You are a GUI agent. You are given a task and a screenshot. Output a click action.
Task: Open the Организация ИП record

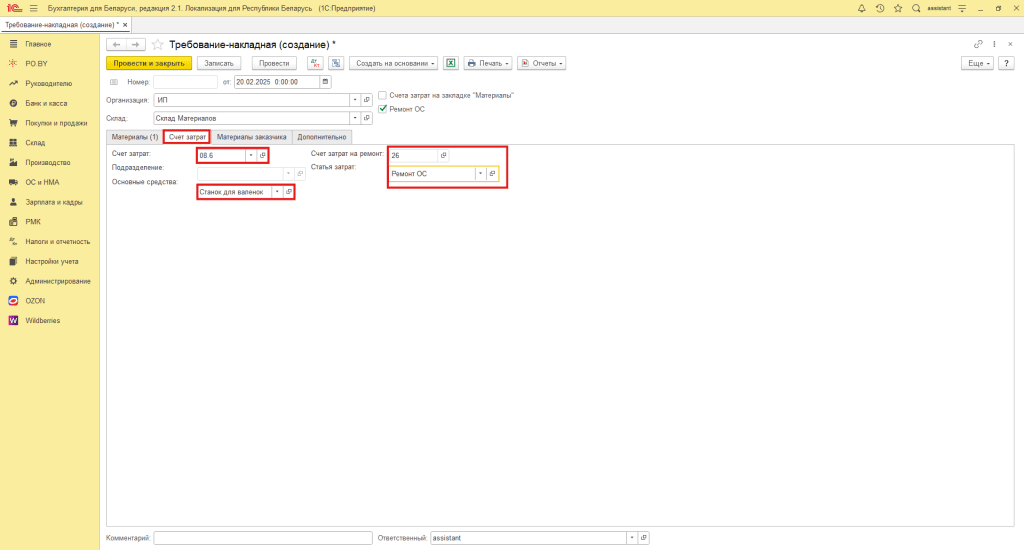pyautogui.click(x=366, y=100)
